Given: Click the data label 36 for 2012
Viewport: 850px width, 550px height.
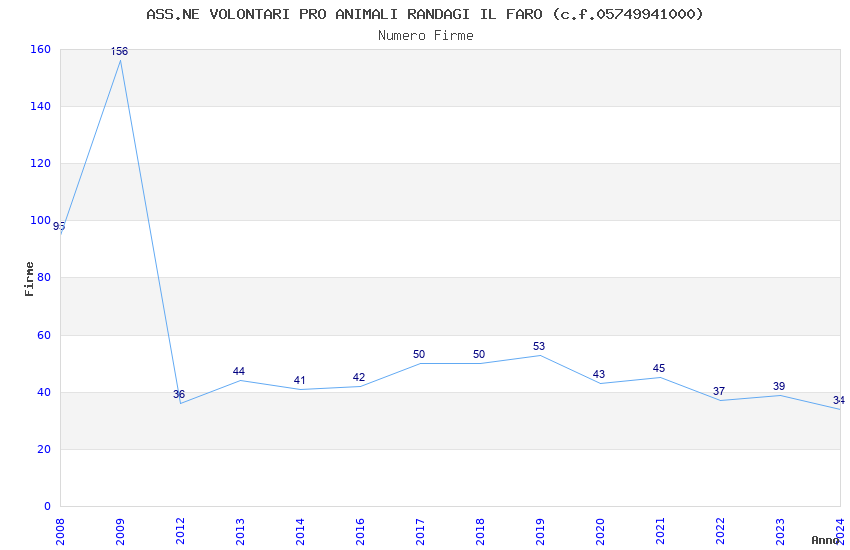Looking at the screenshot, I should [x=179, y=394].
